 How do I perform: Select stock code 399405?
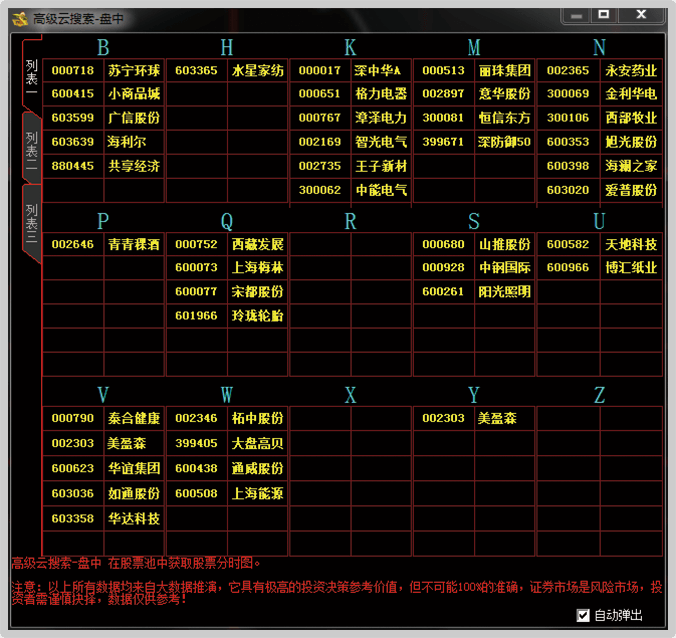tap(196, 443)
